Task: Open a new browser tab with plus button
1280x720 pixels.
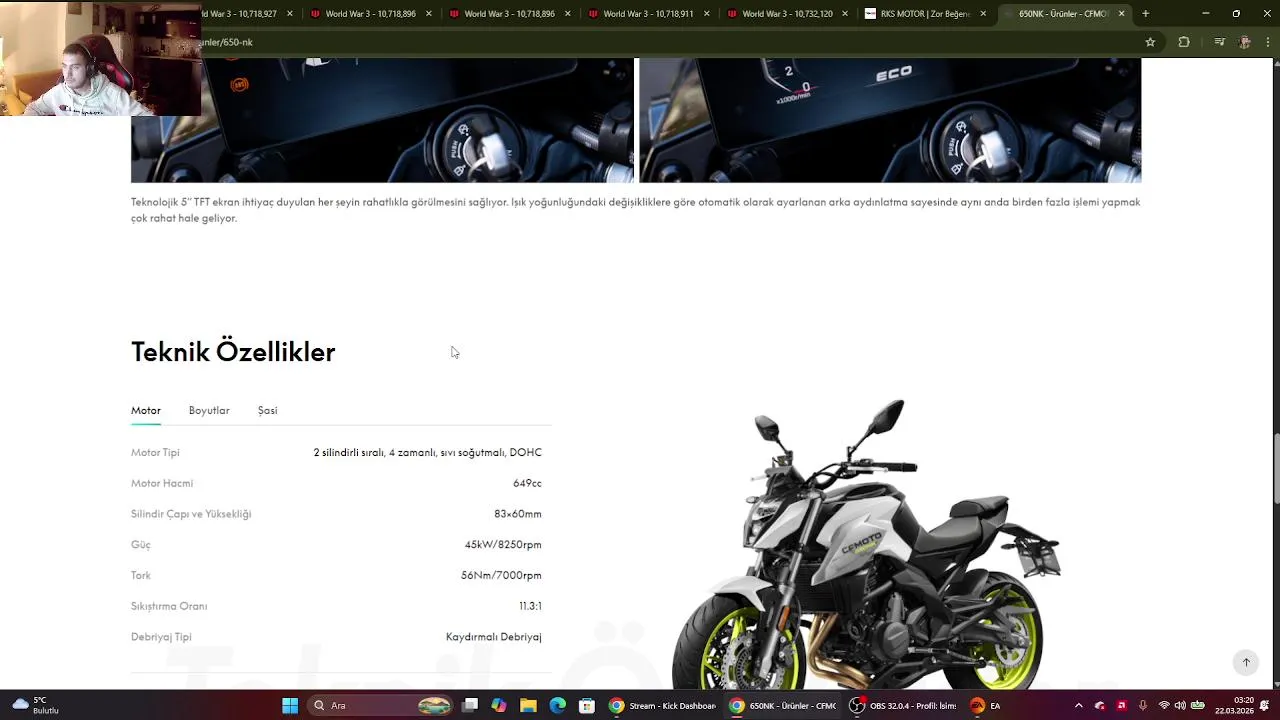Action: tap(1145, 14)
